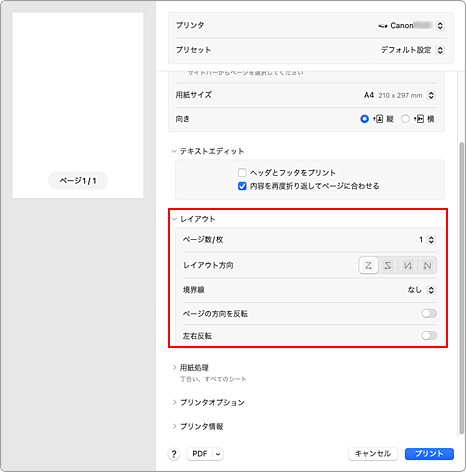Click the PDF button
Screen dimensions: 466x472
[200, 454]
